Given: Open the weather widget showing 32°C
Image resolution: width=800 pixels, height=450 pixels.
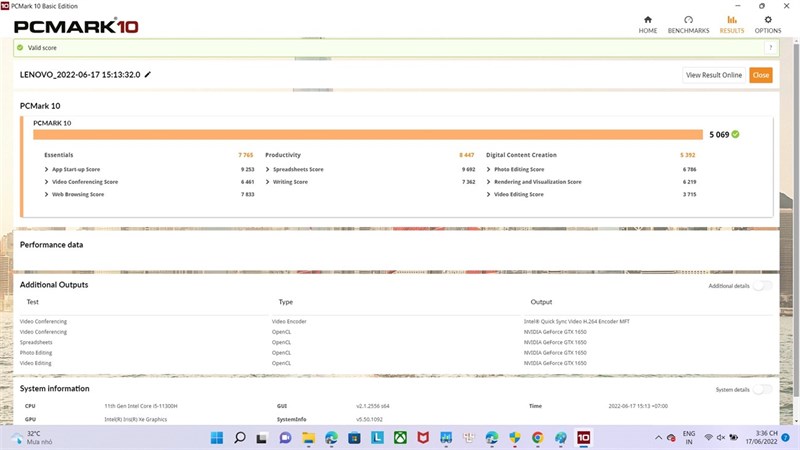Looking at the screenshot, I should [x=32, y=438].
